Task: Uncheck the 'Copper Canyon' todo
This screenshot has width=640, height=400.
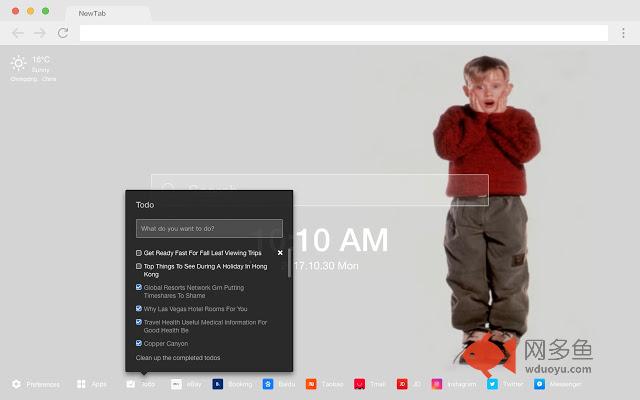Action: 139,343
